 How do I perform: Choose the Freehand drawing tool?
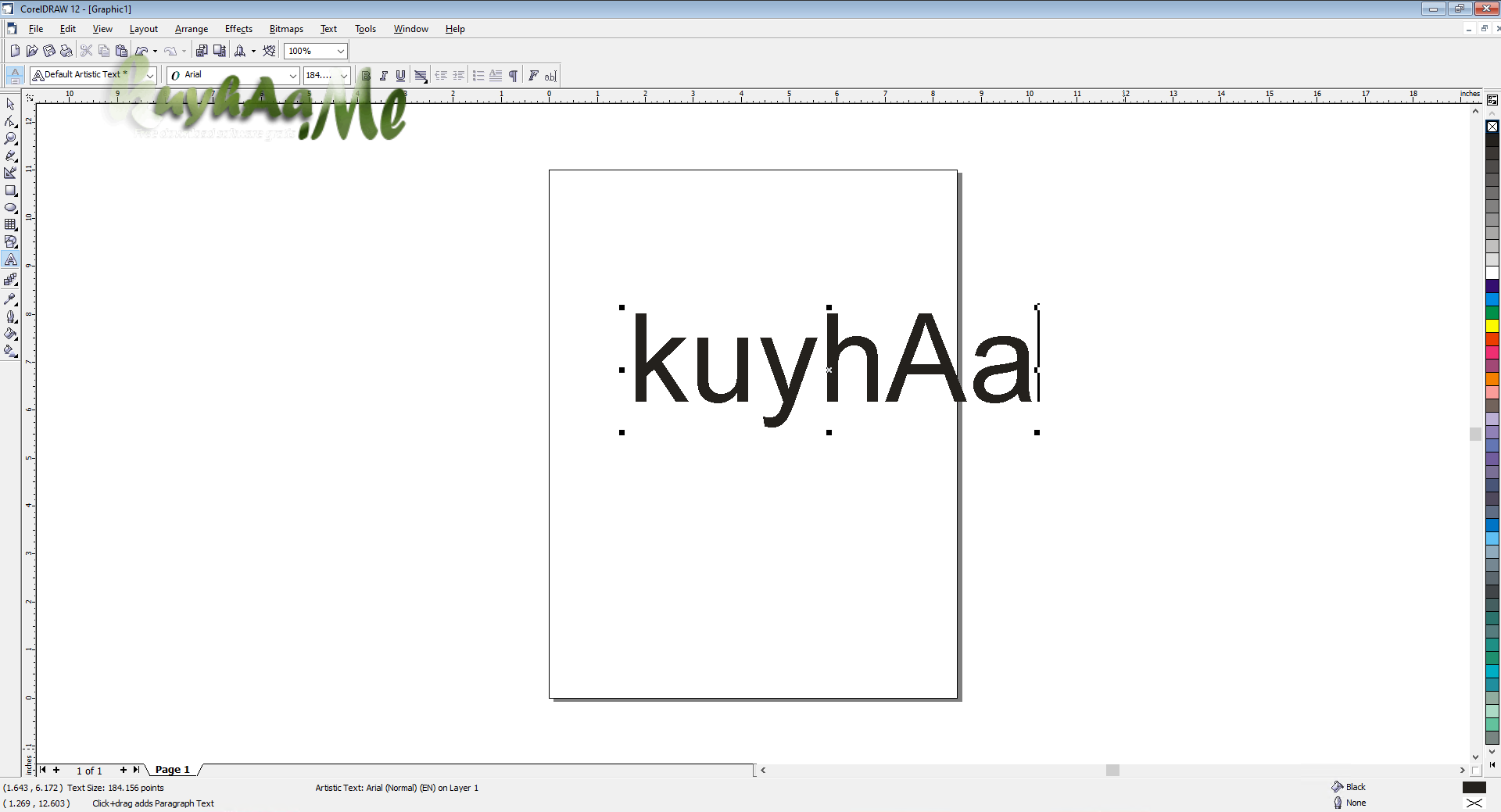point(10,156)
